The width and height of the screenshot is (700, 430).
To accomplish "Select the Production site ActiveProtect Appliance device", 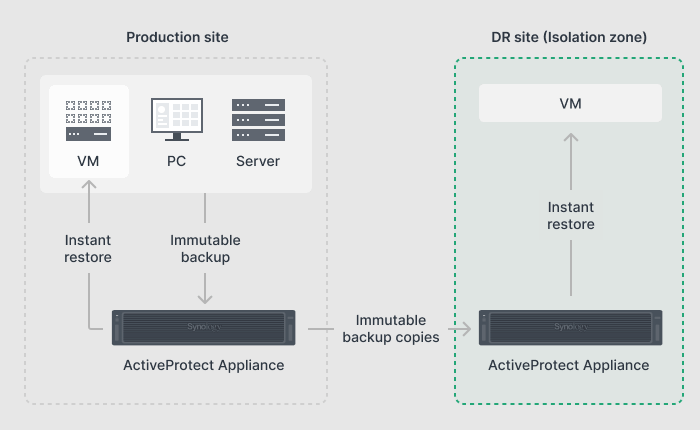I will click(x=204, y=327).
